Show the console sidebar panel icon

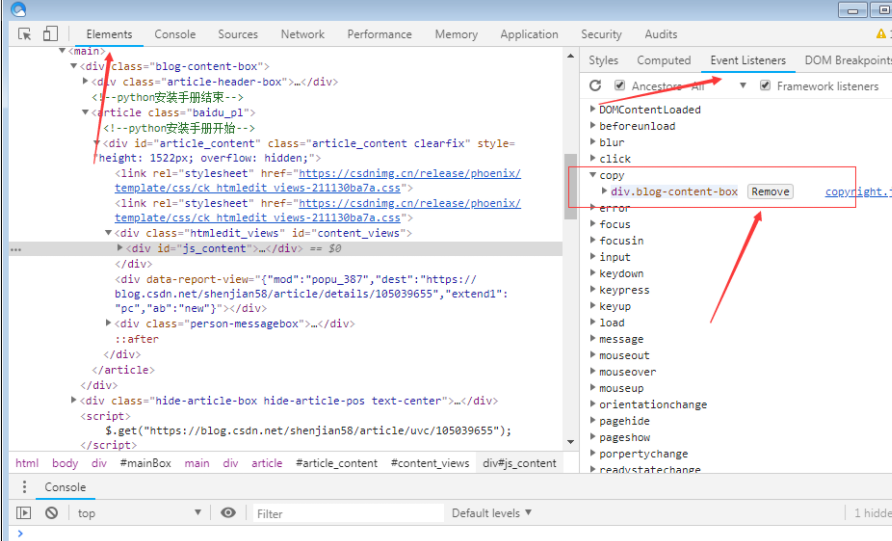point(24,513)
